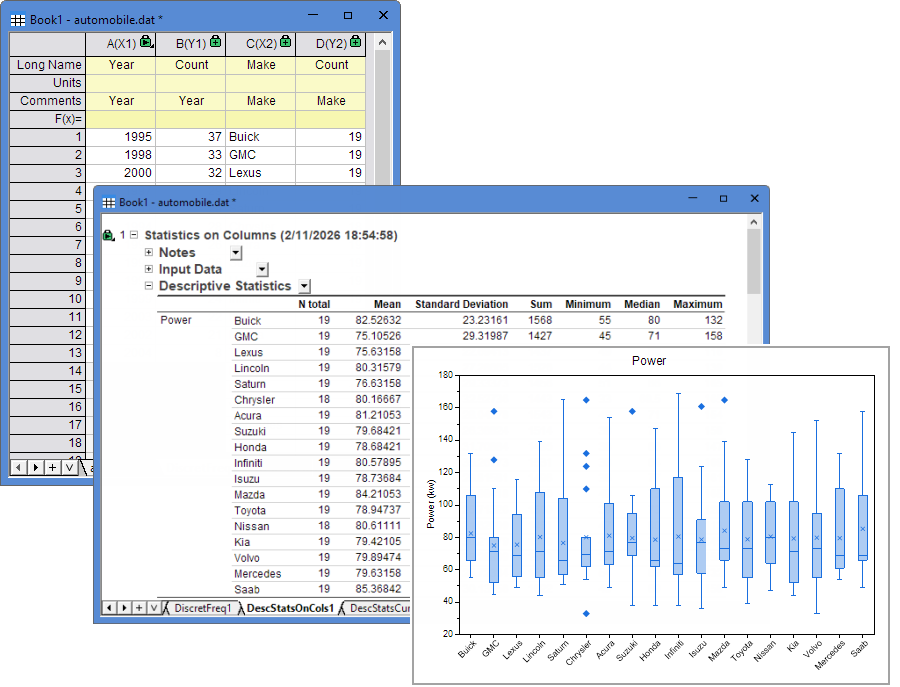The width and height of the screenshot is (900, 687).
Task: Select column header B(Y1)
Action: (191, 44)
